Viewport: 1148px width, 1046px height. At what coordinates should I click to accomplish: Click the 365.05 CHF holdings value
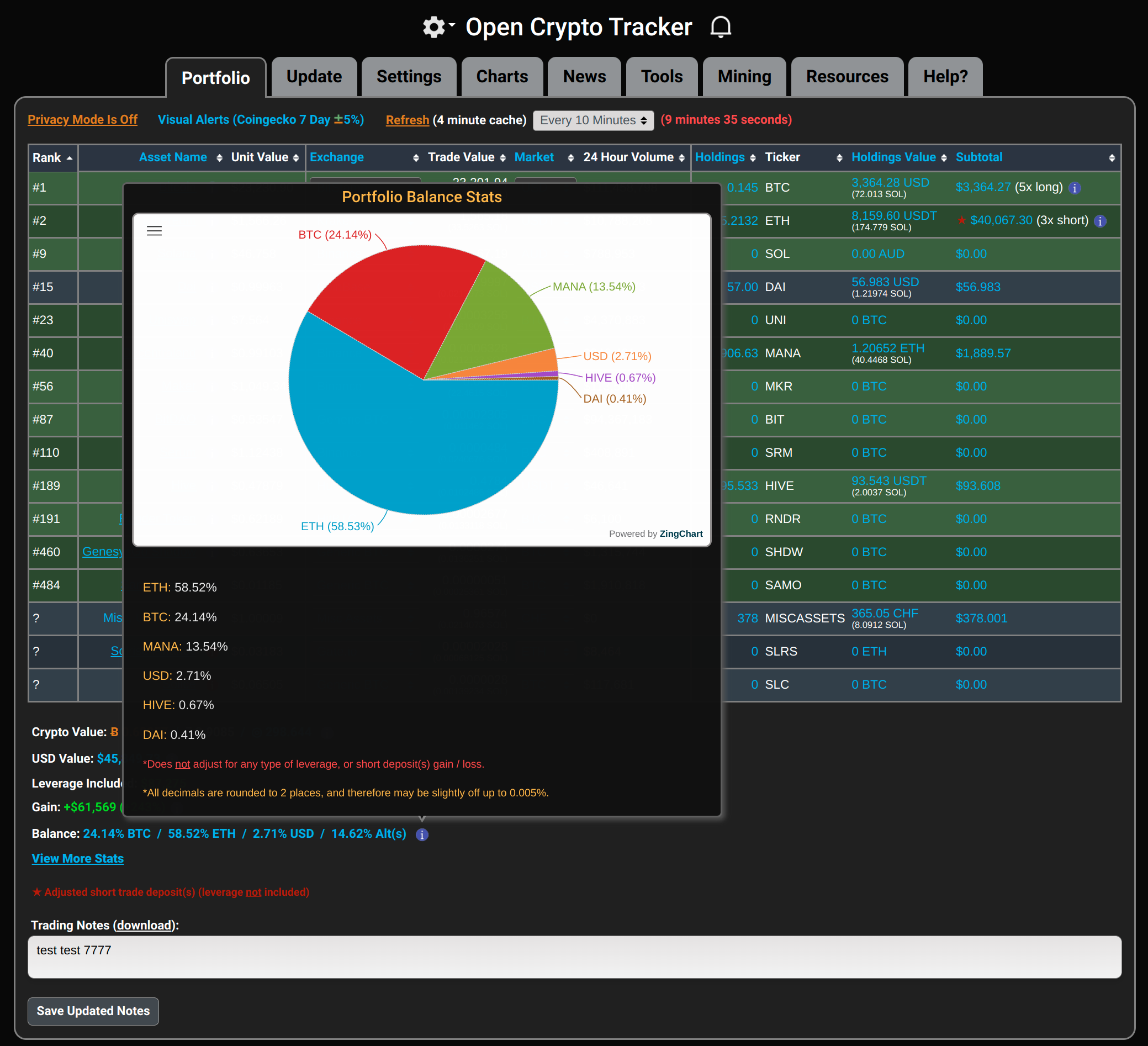pyautogui.click(x=885, y=613)
